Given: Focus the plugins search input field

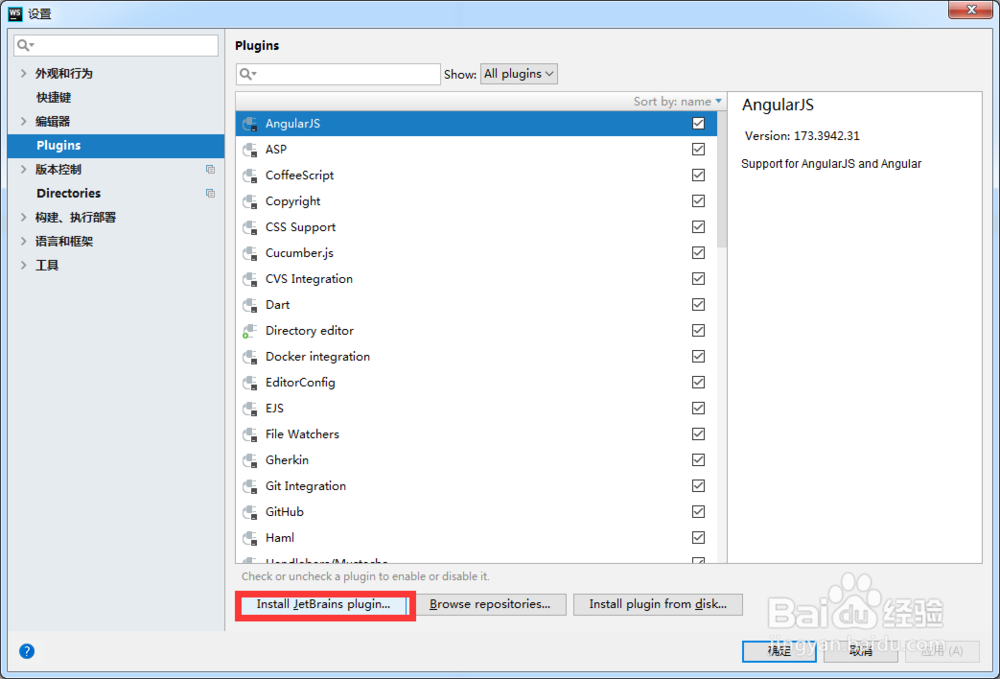Looking at the screenshot, I should point(338,74).
